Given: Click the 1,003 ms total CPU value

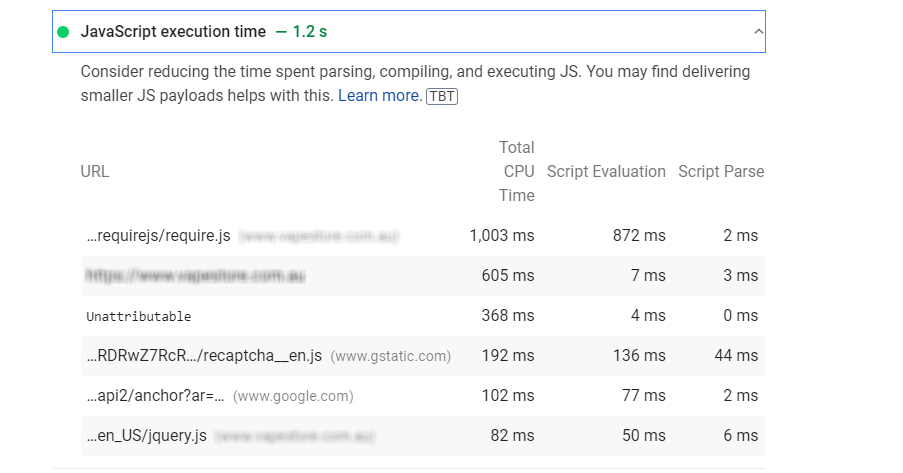Looking at the screenshot, I should [501, 236].
